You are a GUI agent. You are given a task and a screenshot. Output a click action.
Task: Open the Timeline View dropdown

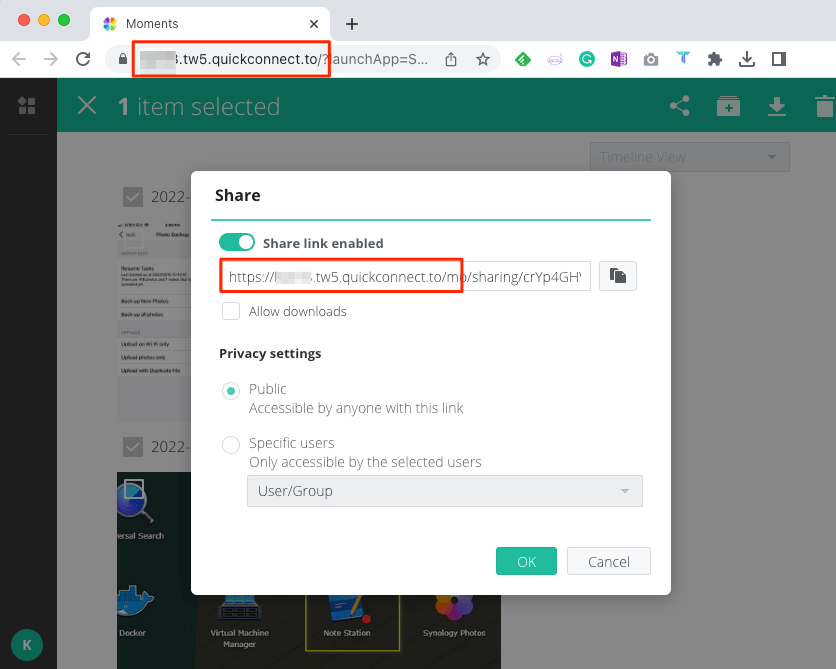[x=689, y=157]
